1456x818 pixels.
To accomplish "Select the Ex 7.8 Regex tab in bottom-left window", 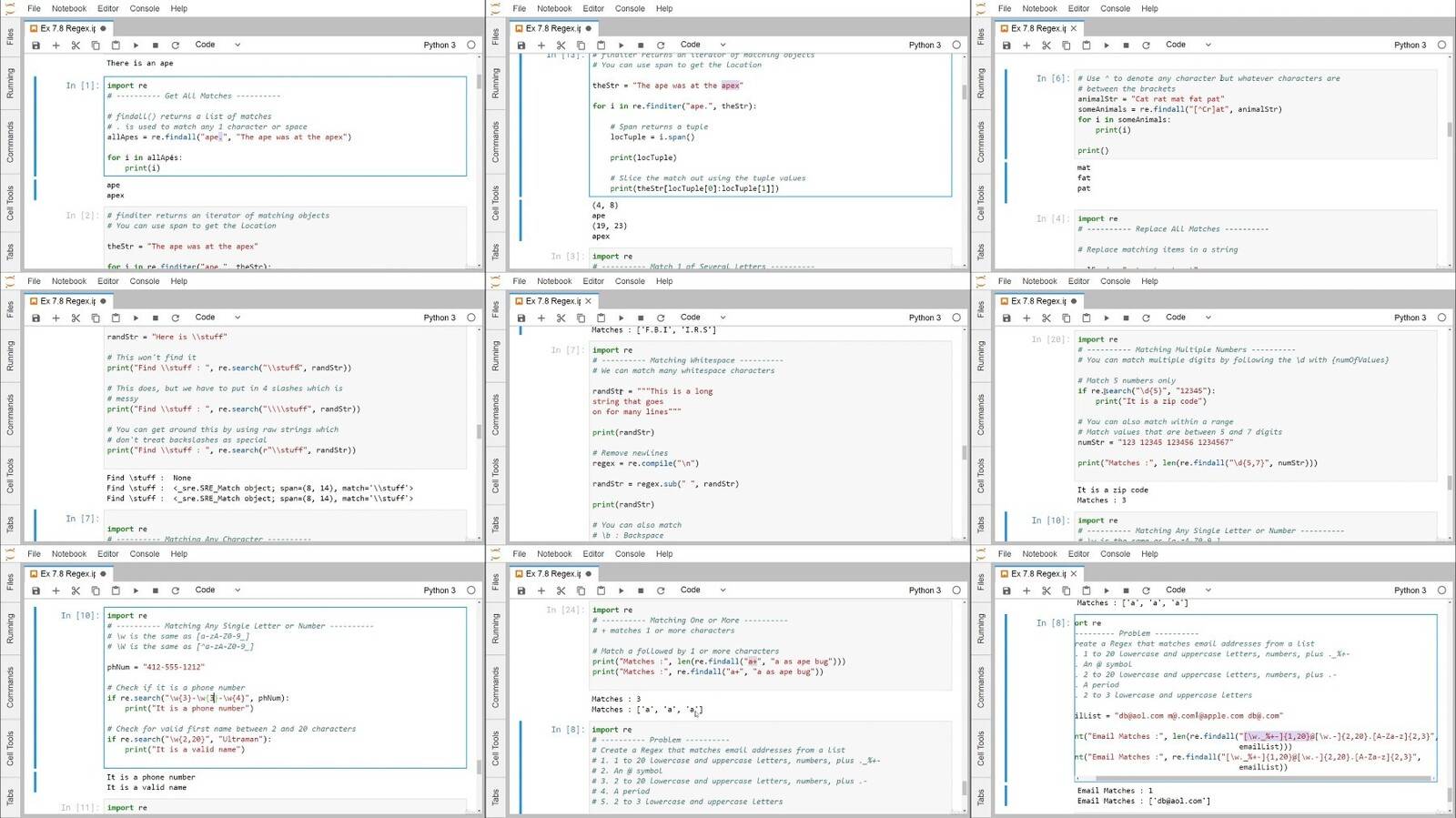I will tap(67, 574).
